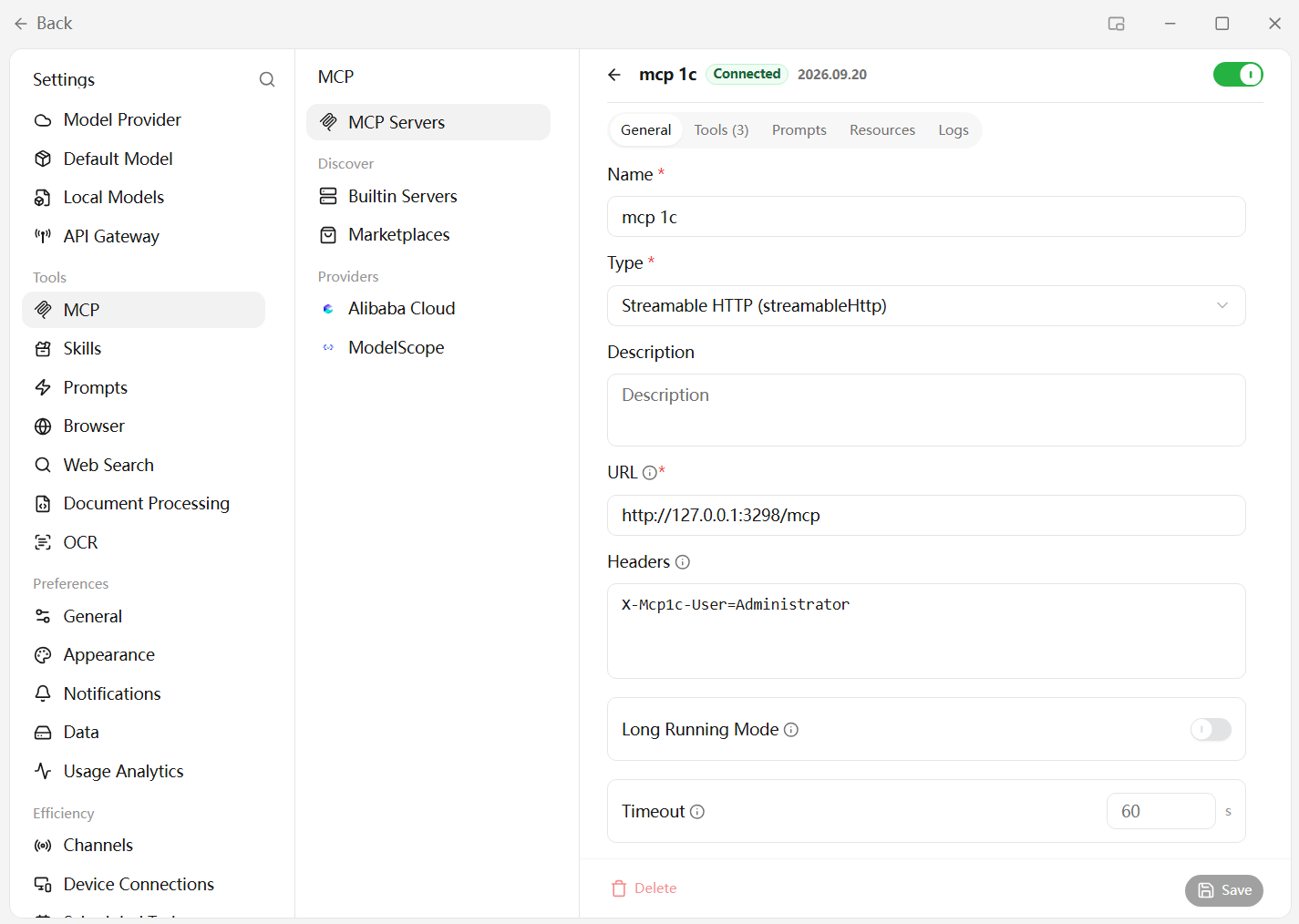Click the Appearance palette icon
This screenshot has width=1299, height=924.
tap(43, 655)
